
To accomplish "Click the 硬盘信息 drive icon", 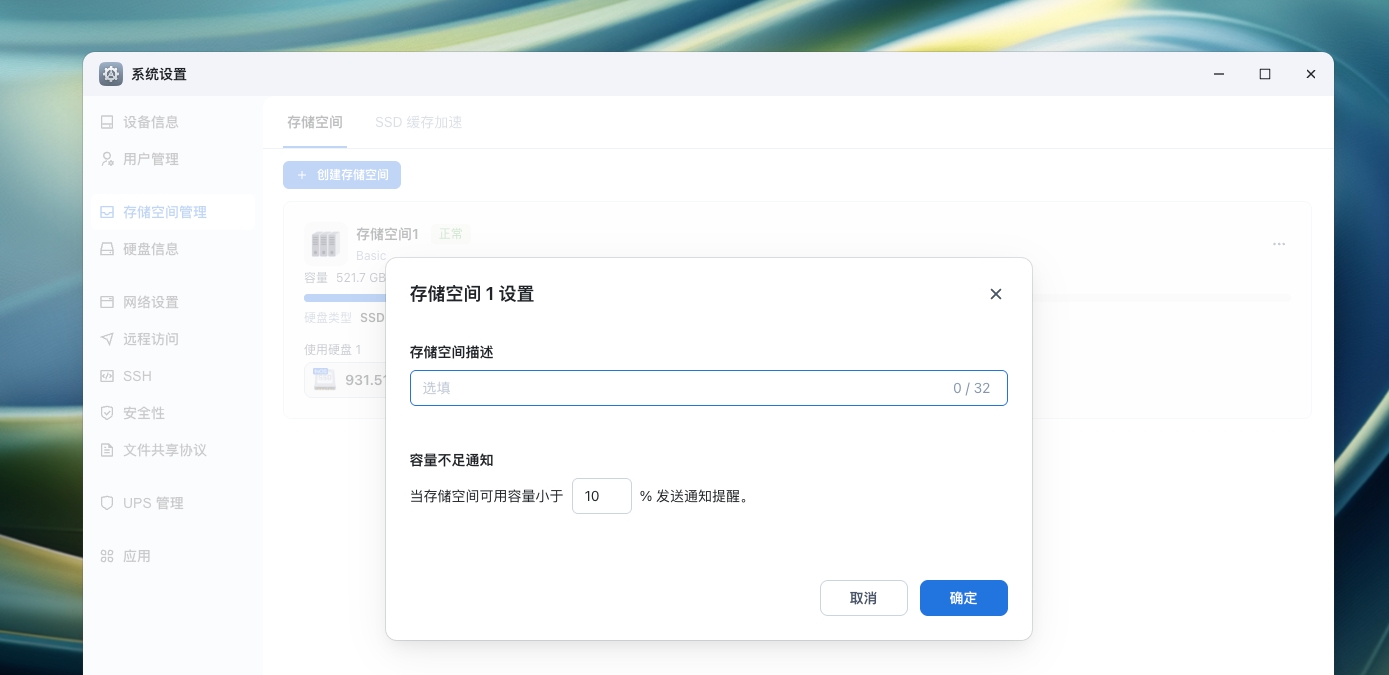I will [107, 249].
